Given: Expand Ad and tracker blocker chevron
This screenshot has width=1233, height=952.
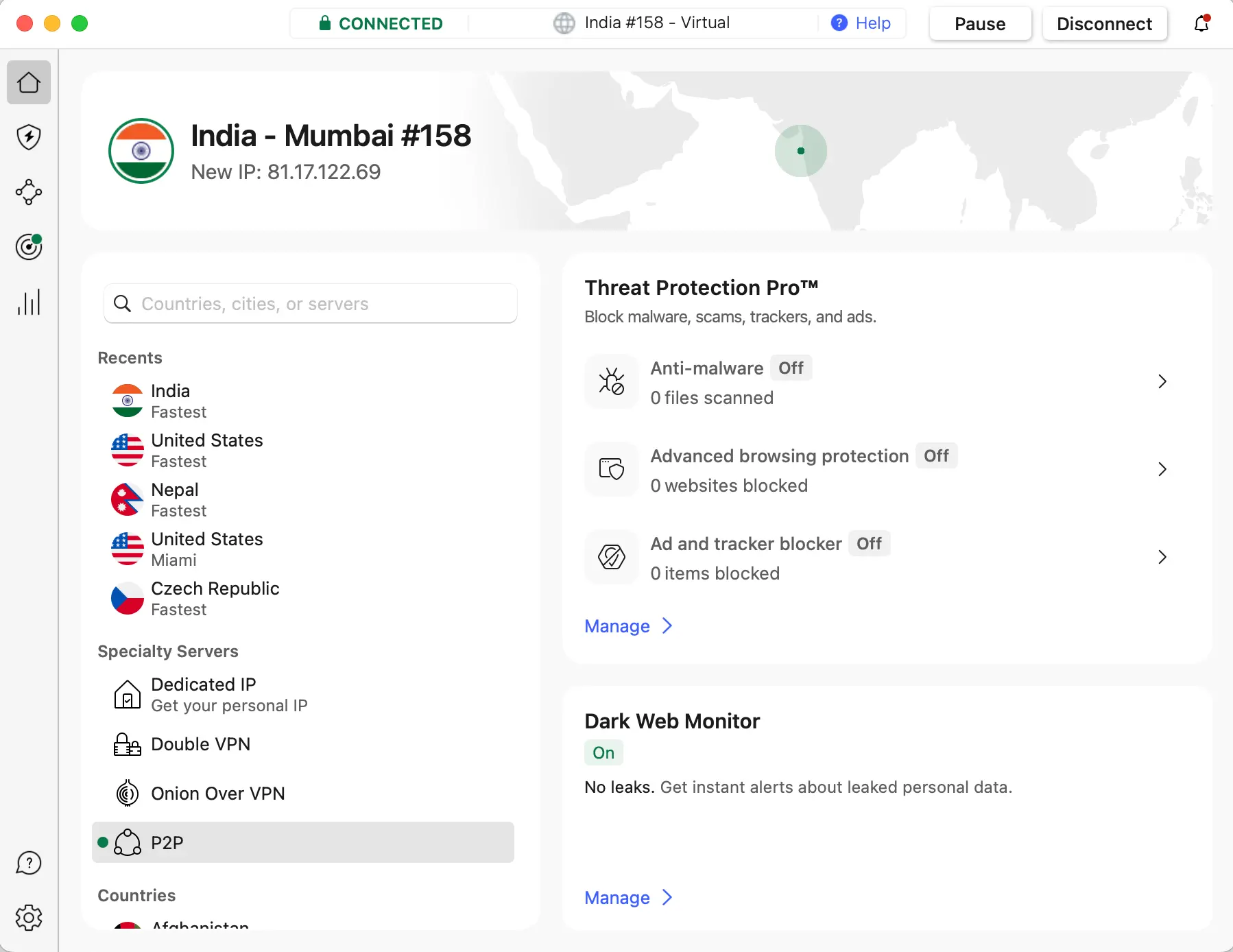Looking at the screenshot, I should pos(1162,558).
